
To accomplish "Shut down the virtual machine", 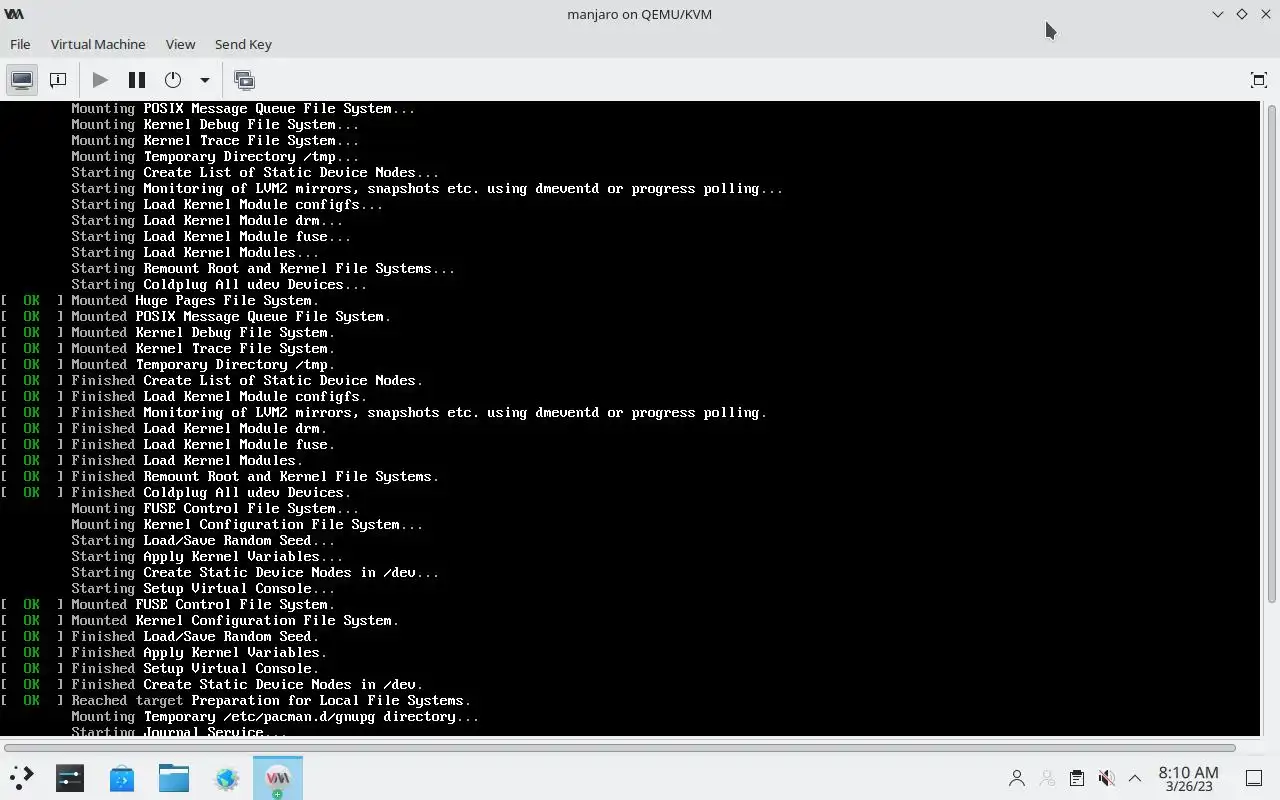I will point(173,80).
